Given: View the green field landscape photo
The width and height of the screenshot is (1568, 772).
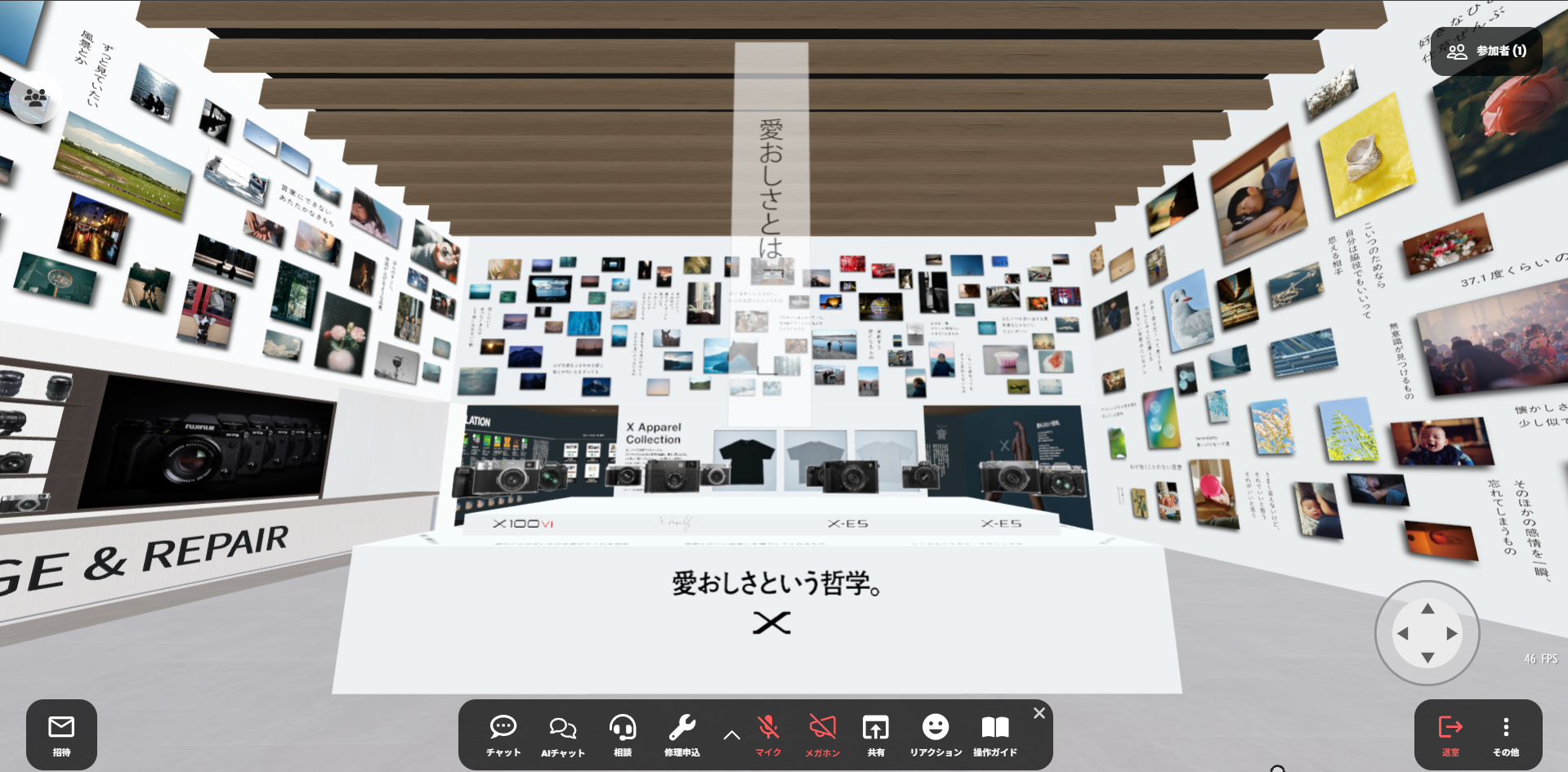Looking at the screenshot, I should [x=123, y=165].
